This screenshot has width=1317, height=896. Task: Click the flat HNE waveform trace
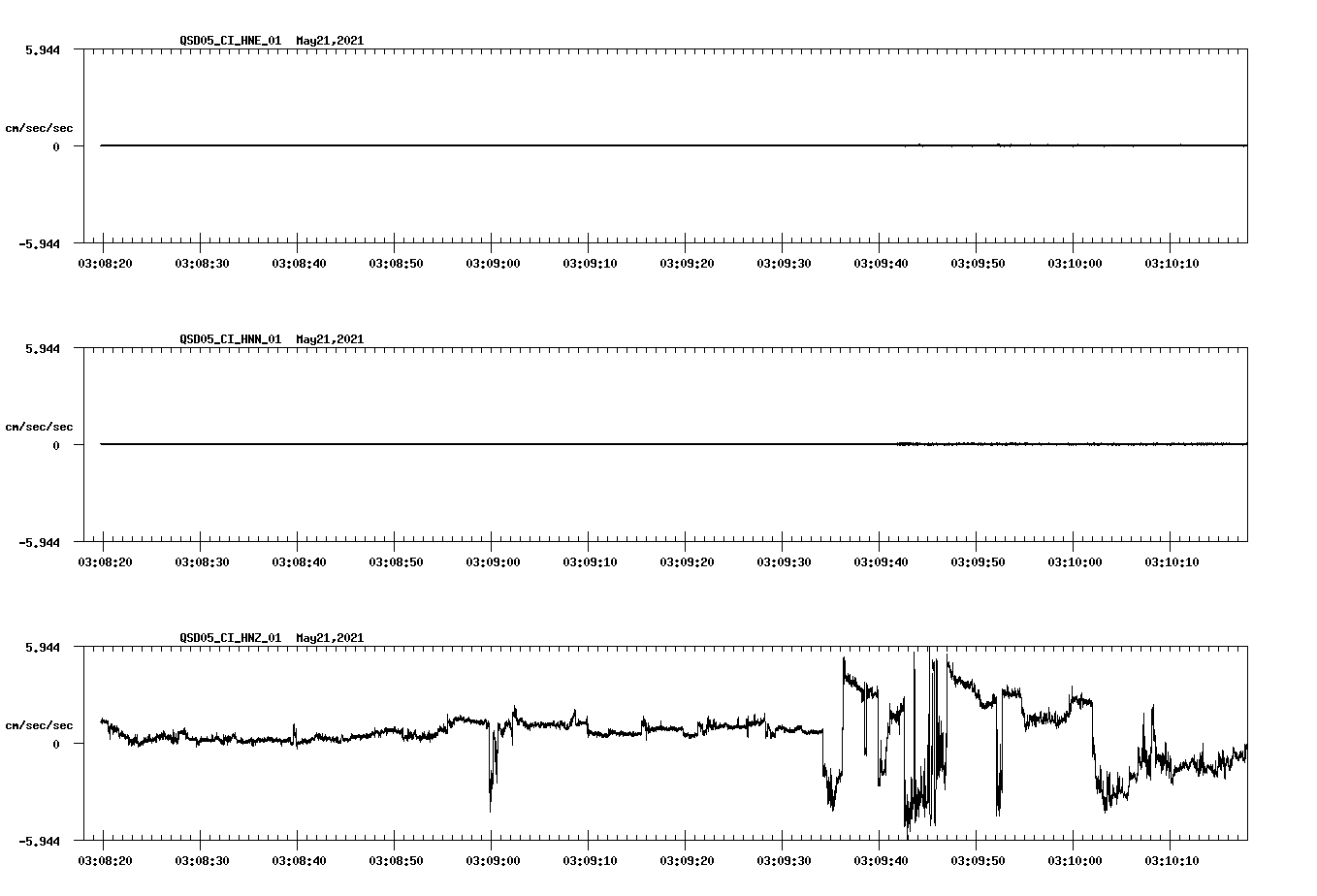point(485,145)
